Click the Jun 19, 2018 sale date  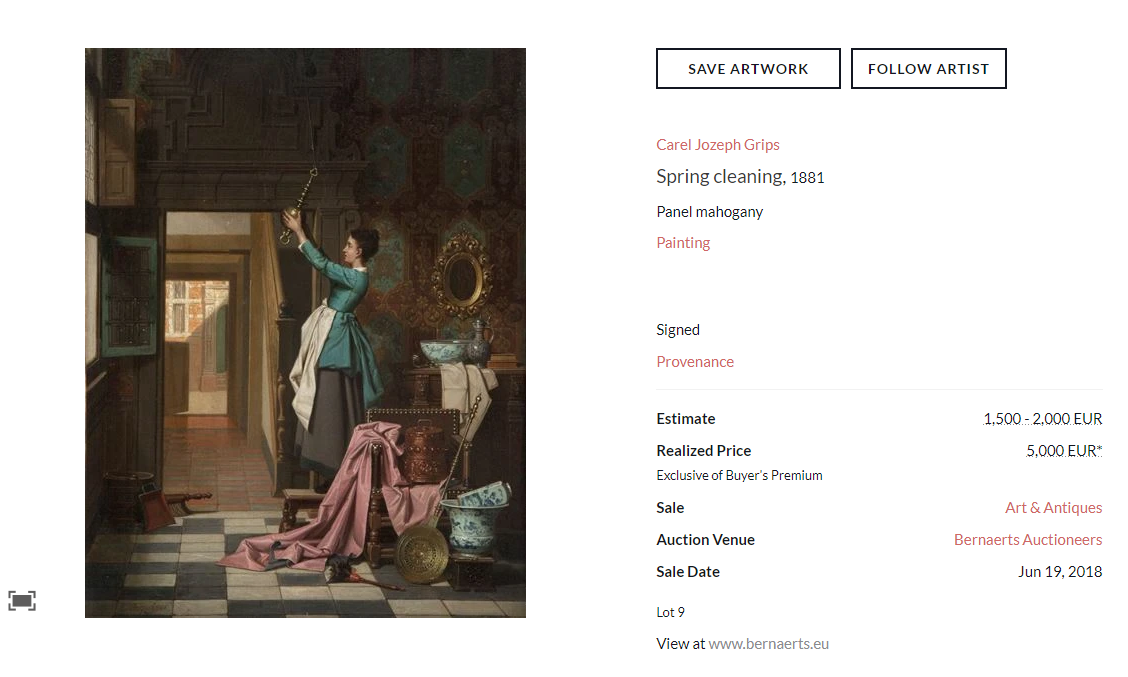[1059, 572]
